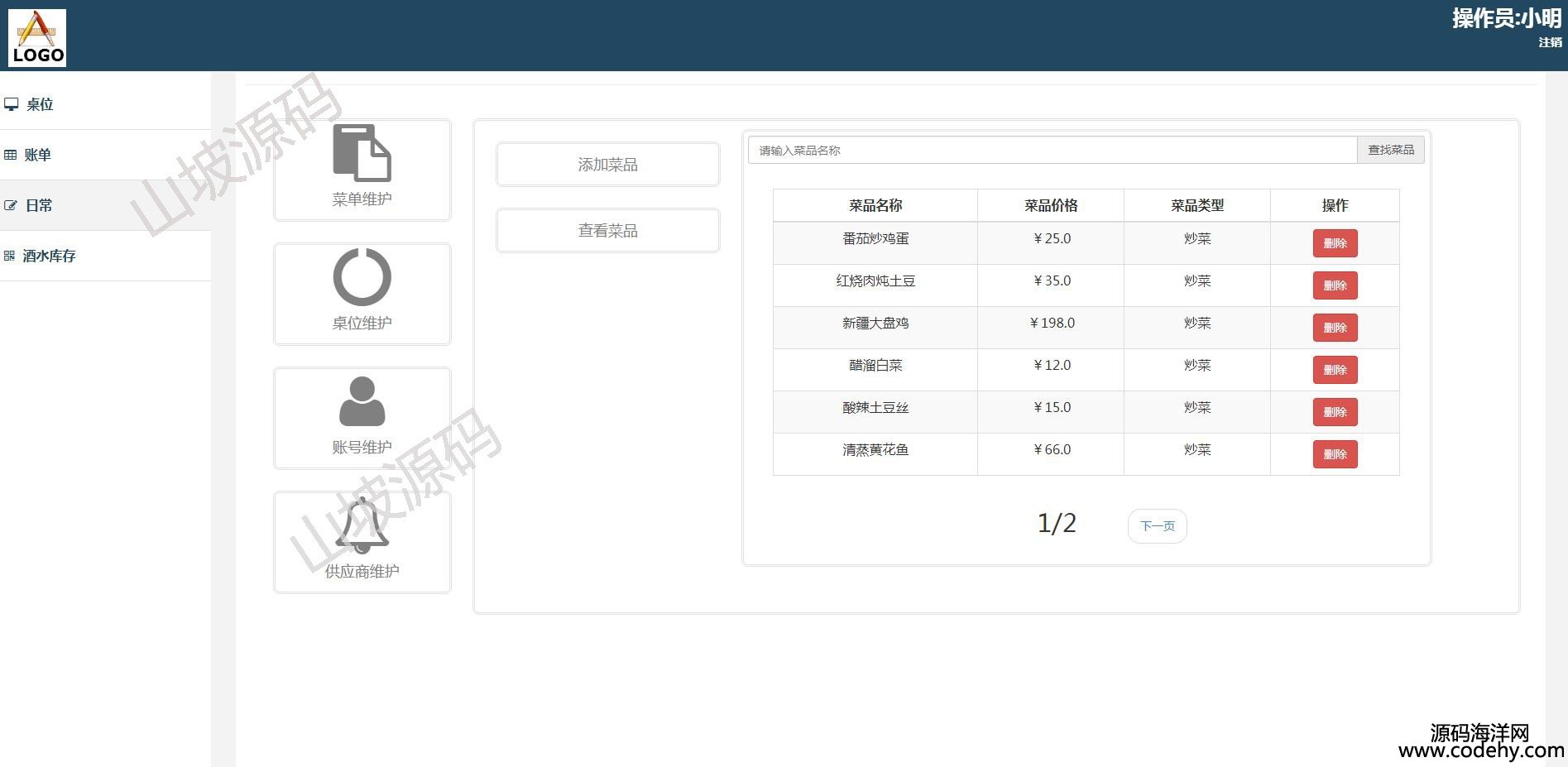Click the grid icon beside 酒水库存
Screen dimensions: 1568x767
(10, 256)
